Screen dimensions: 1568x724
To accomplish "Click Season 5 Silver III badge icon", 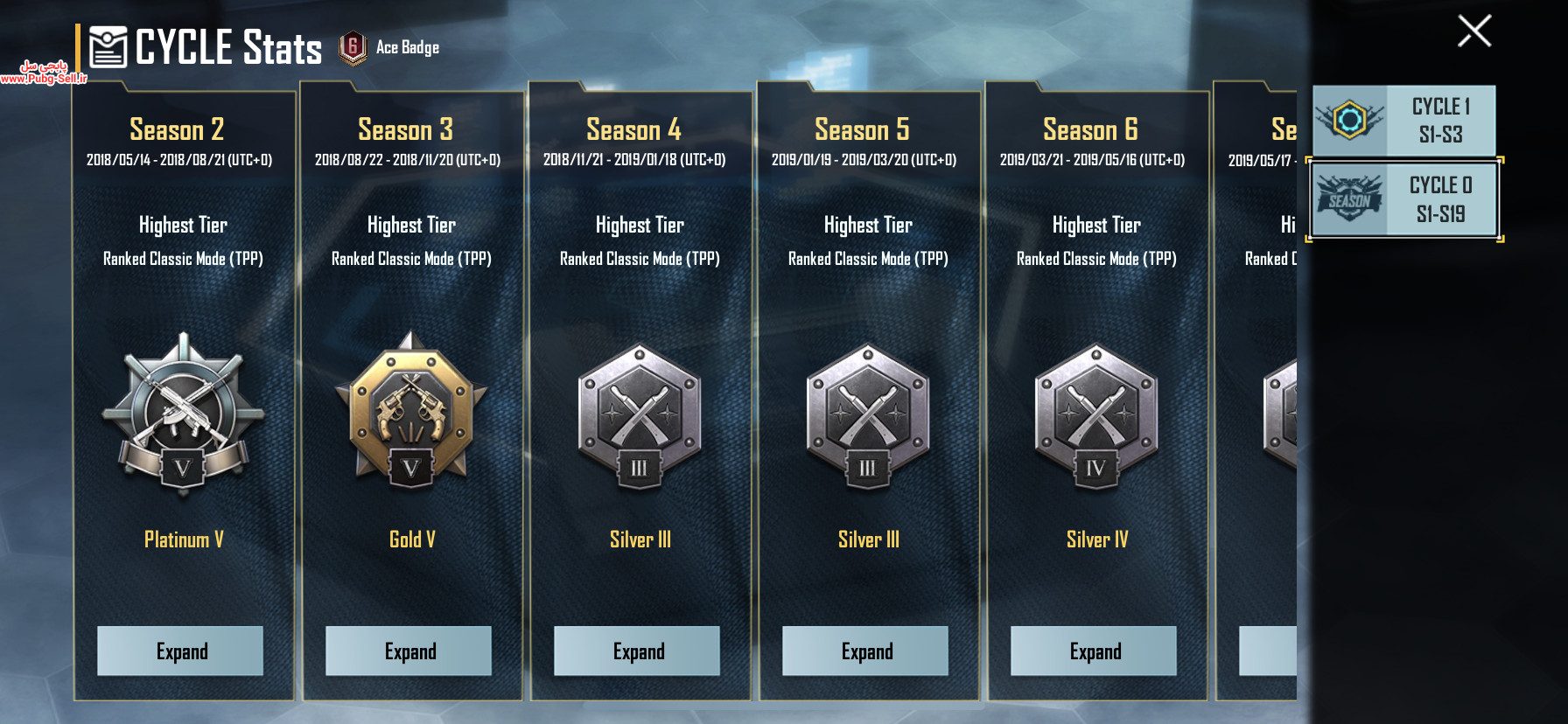I will point(868,416).
